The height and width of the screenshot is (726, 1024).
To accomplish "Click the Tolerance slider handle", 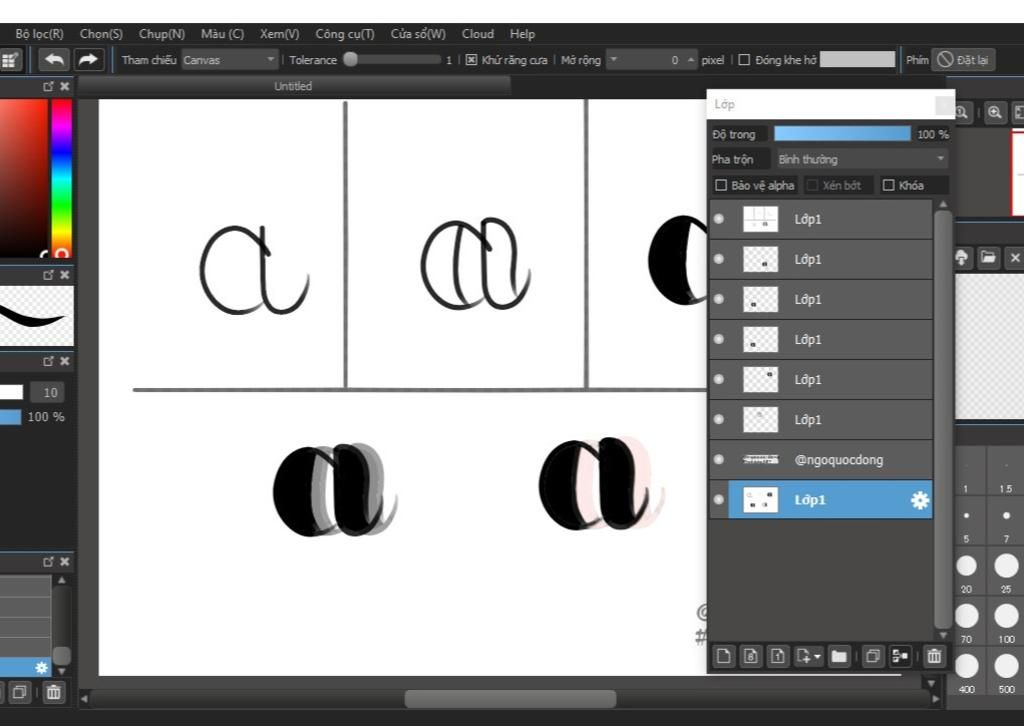I will click(x=351, y=59).
